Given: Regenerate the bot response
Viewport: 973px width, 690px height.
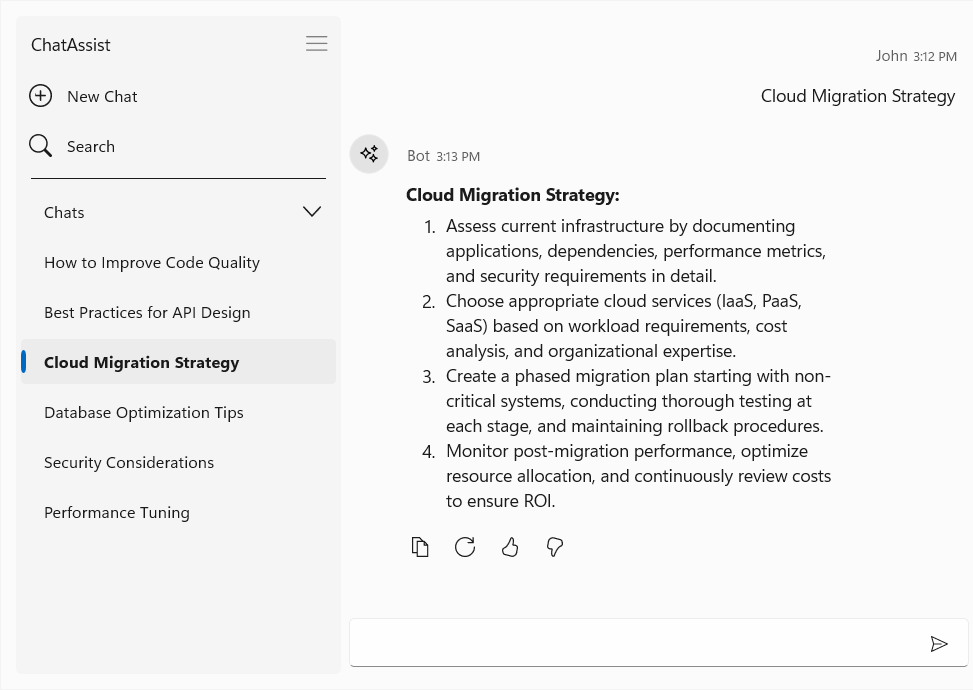Looking at the screenshot, I should (x=465, y=547).
